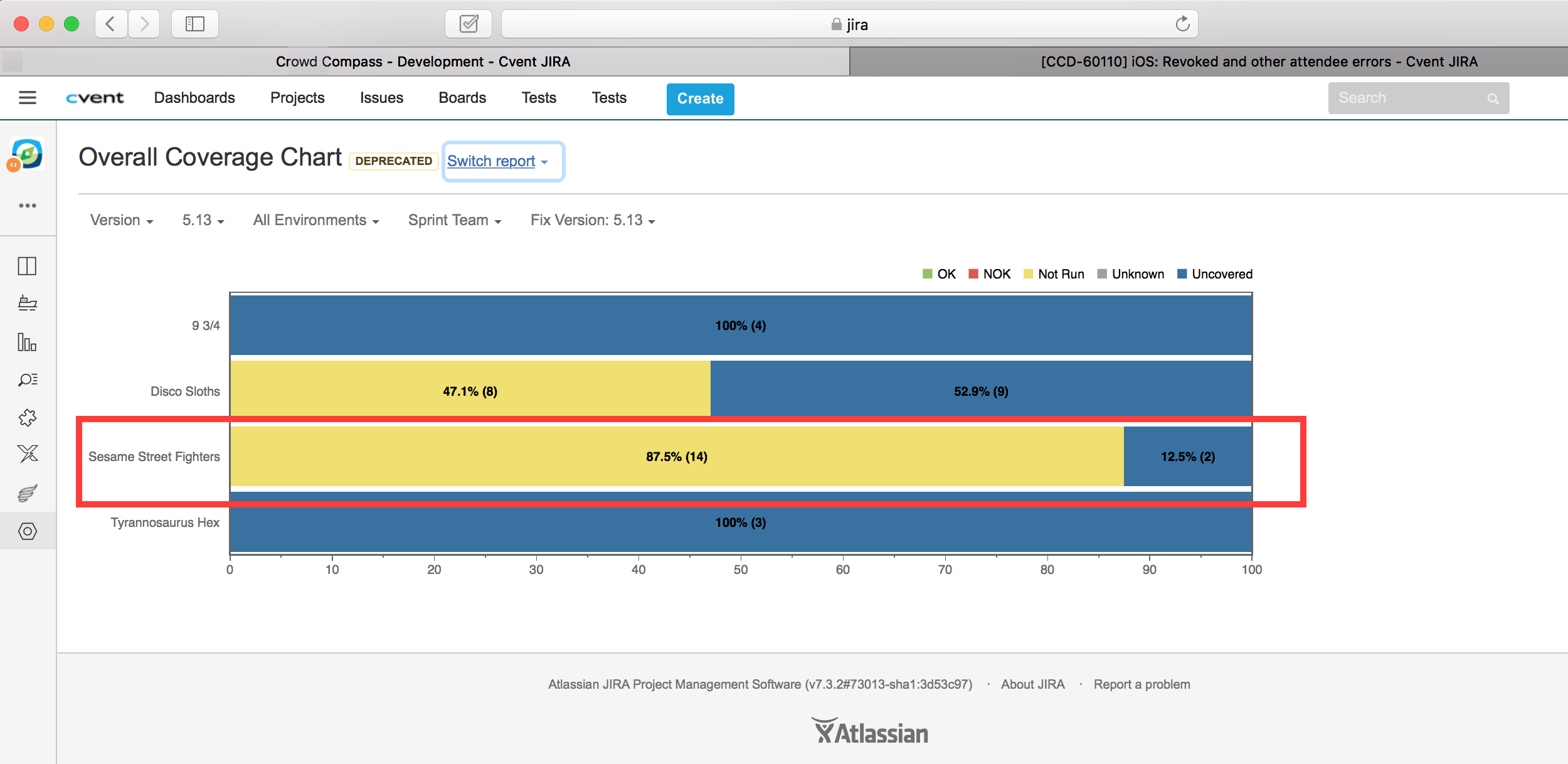The width and height of the screenshot is (1568, 764).
Task: Open Releases ship icon in sidebar
Action: click(x=28, y=304)
